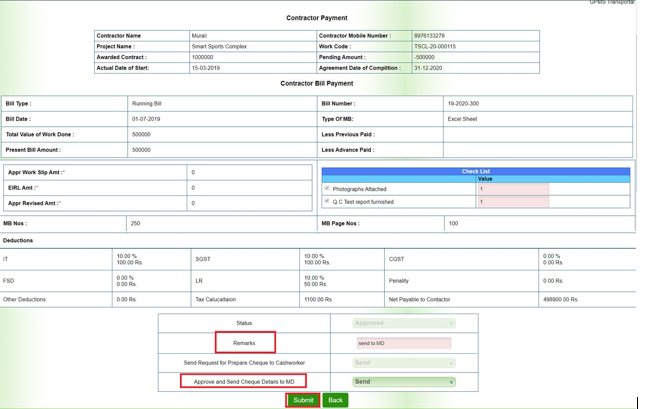Click the green Submit button

tap(303, 400)
